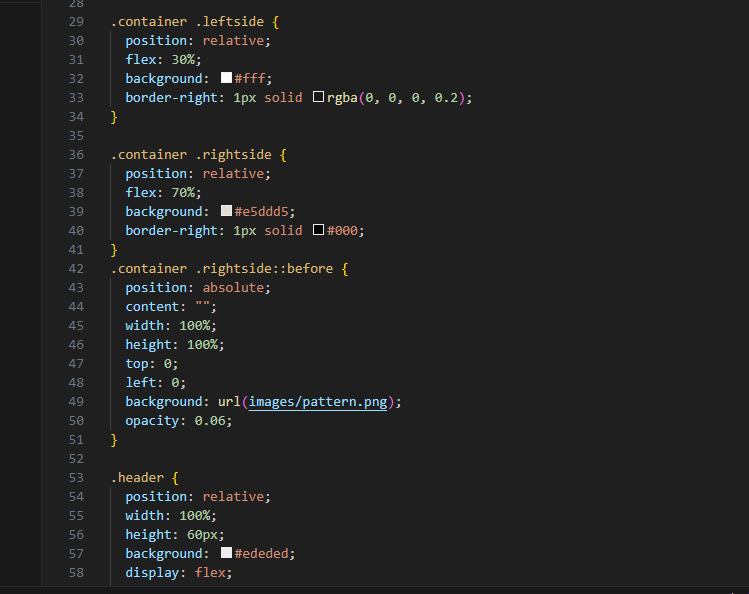The height and width of the screenshot is (594, 749).
Task: Open the rgba(0, 0, 0, 0.2) color swatch
Action: (319, 97)
